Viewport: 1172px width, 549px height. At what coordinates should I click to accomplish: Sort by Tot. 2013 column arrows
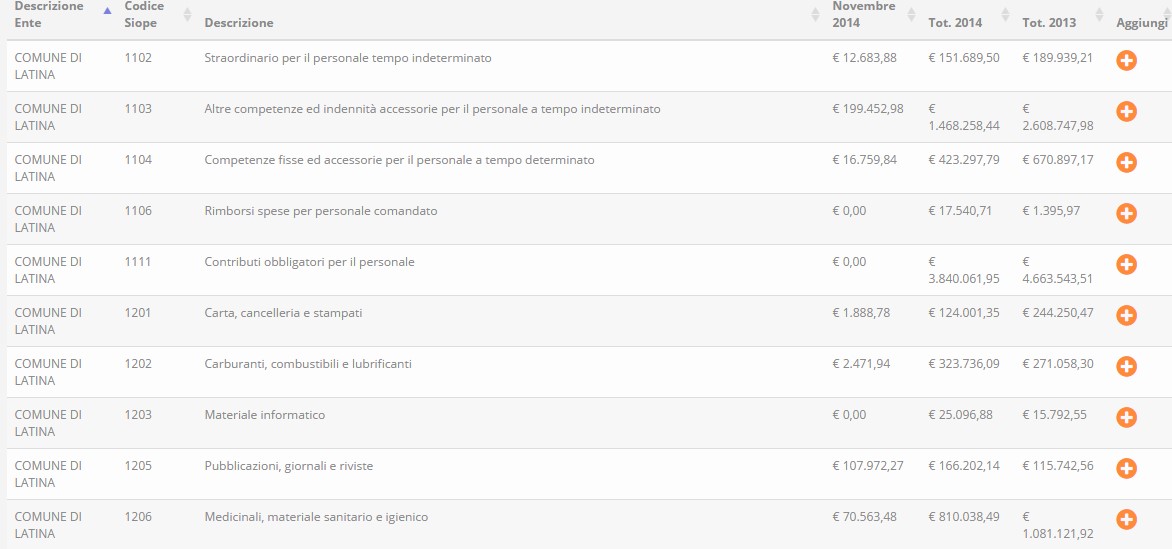[x=1099, y=13]
